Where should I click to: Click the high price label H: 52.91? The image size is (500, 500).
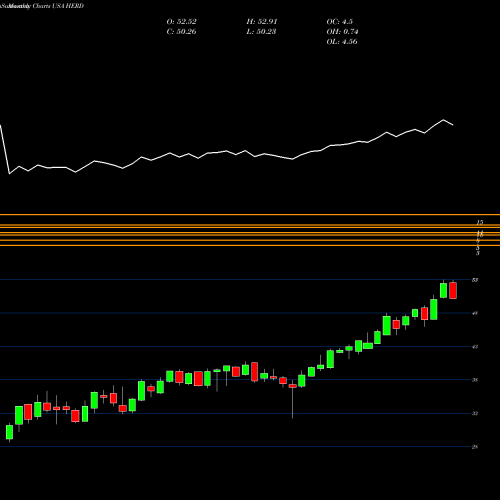click(262, 22)
